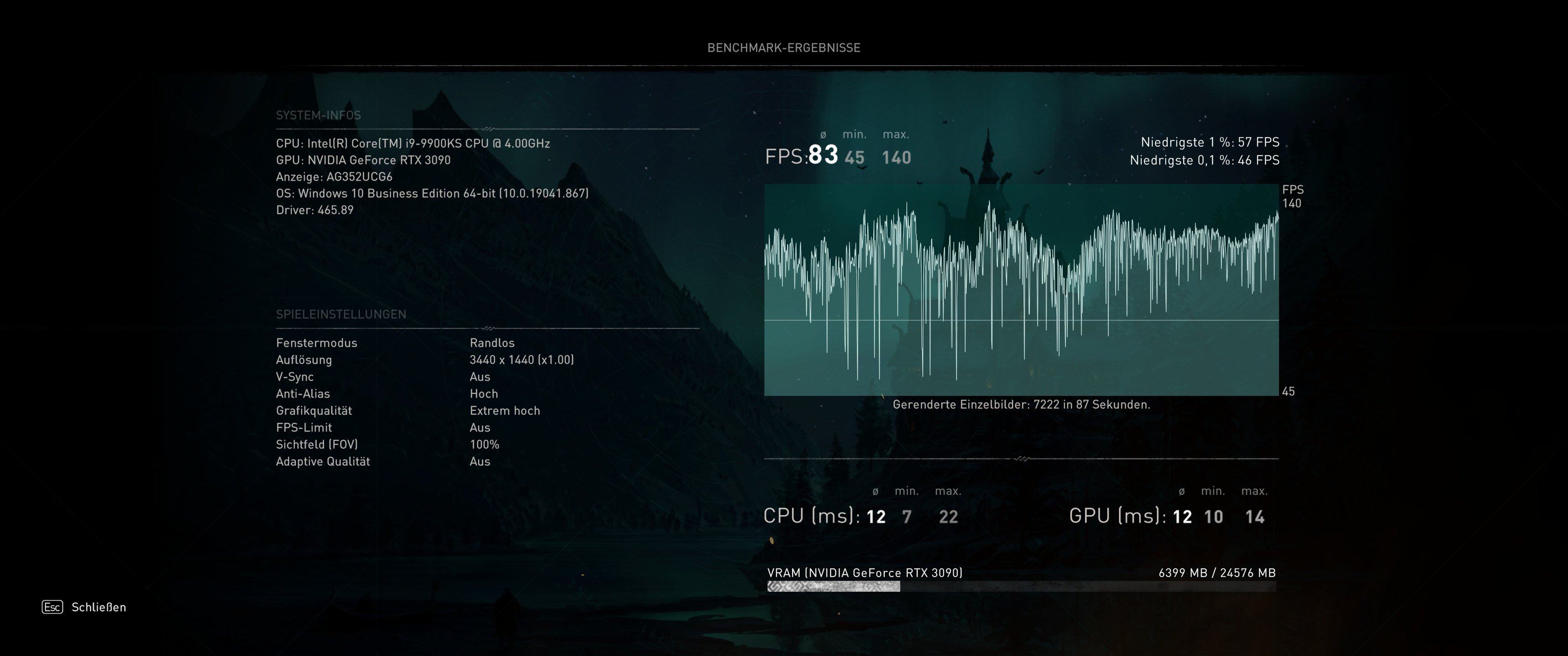Click the Anti-Alias setting label
The height and width of the screenshot is (656, 1568).
coord(303,394)
